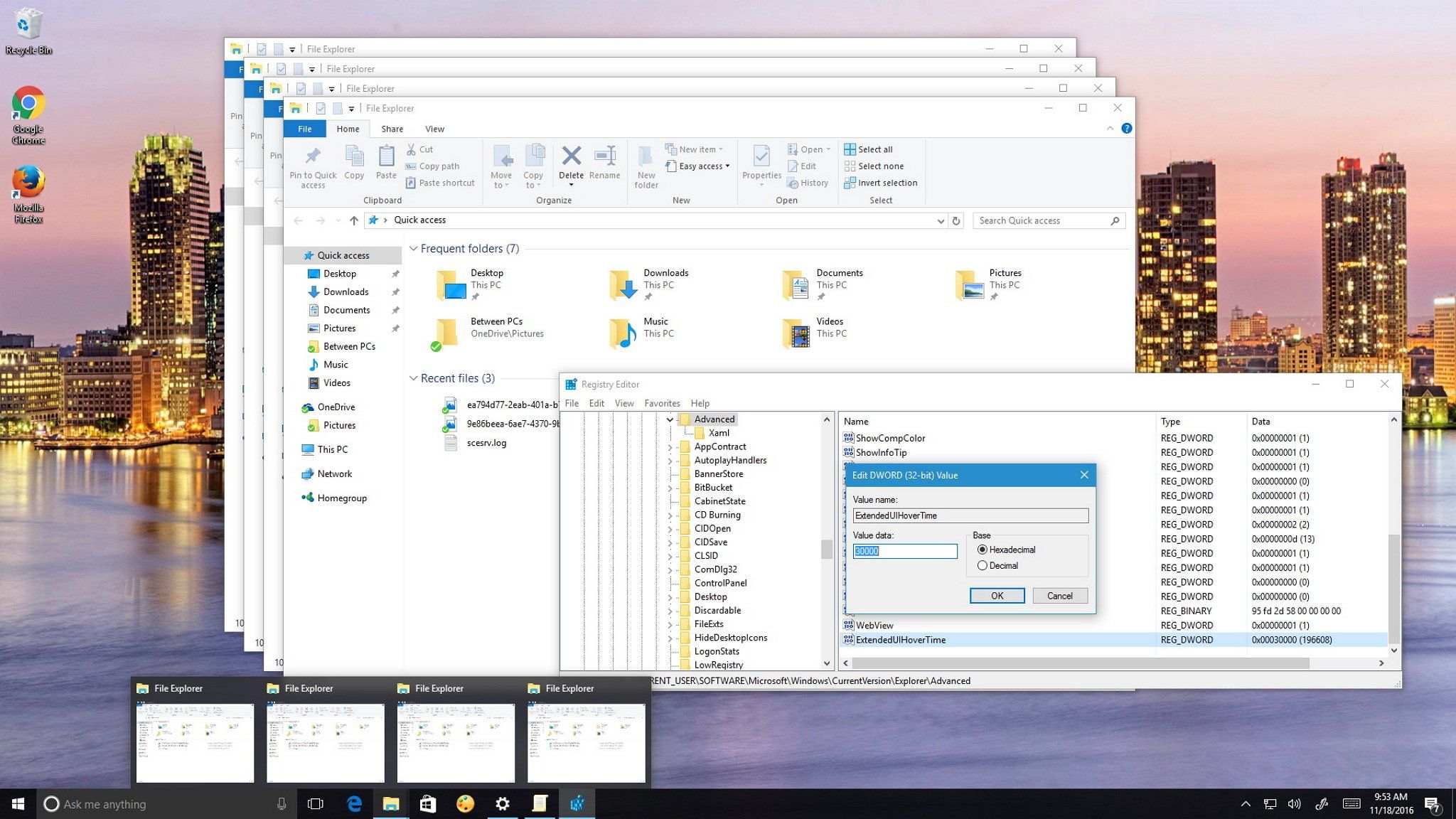Open the Registry Editor icon on the taskbar

coord(577,803)
